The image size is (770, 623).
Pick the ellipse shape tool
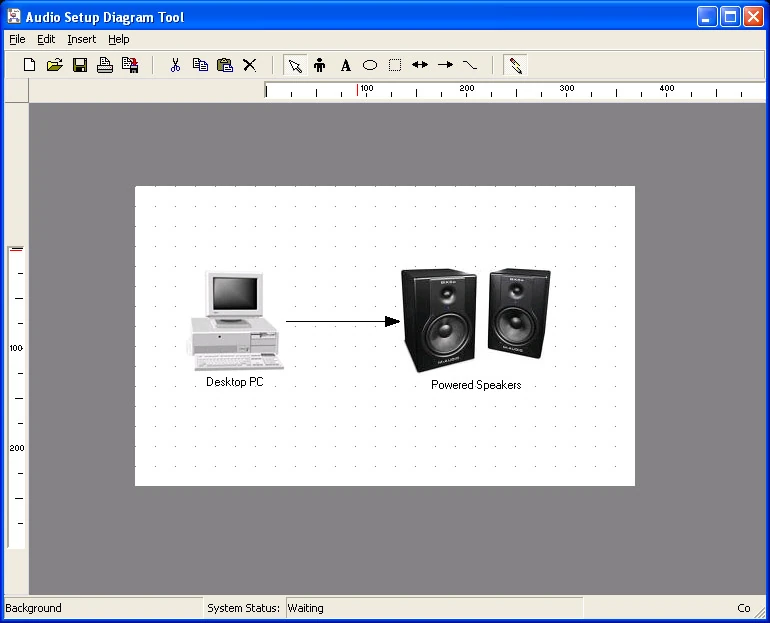[370, 65]
